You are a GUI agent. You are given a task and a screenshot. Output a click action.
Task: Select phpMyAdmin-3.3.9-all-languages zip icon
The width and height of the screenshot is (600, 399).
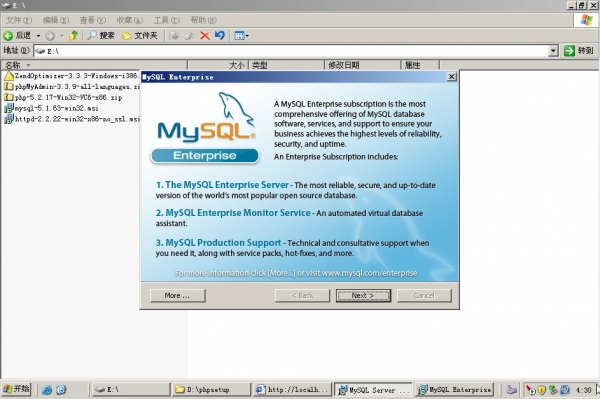point(8,86)
